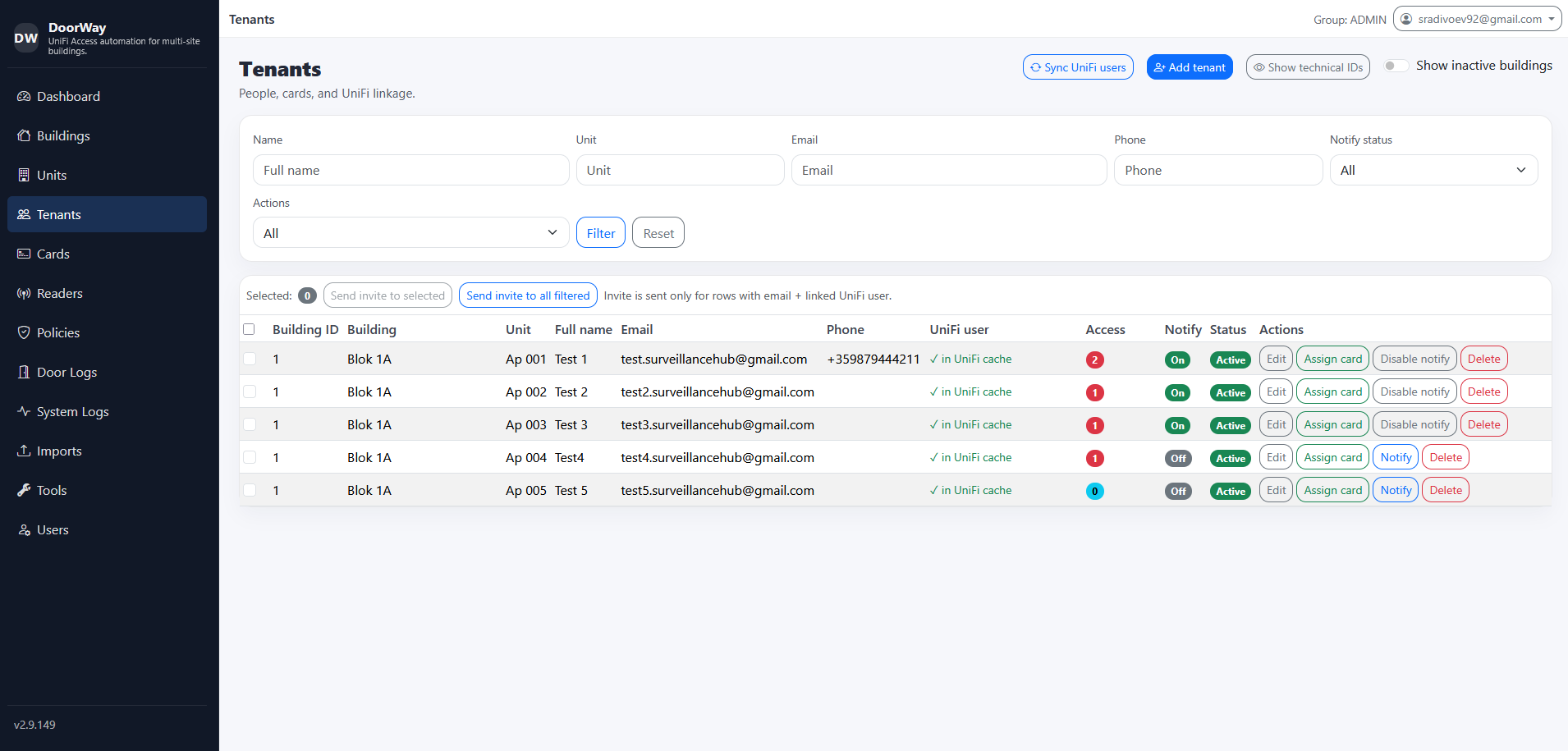This screenshot has height=751, width=1568.
Task: Click the Dashboard icon in sidebar
Action: [24, 97]
